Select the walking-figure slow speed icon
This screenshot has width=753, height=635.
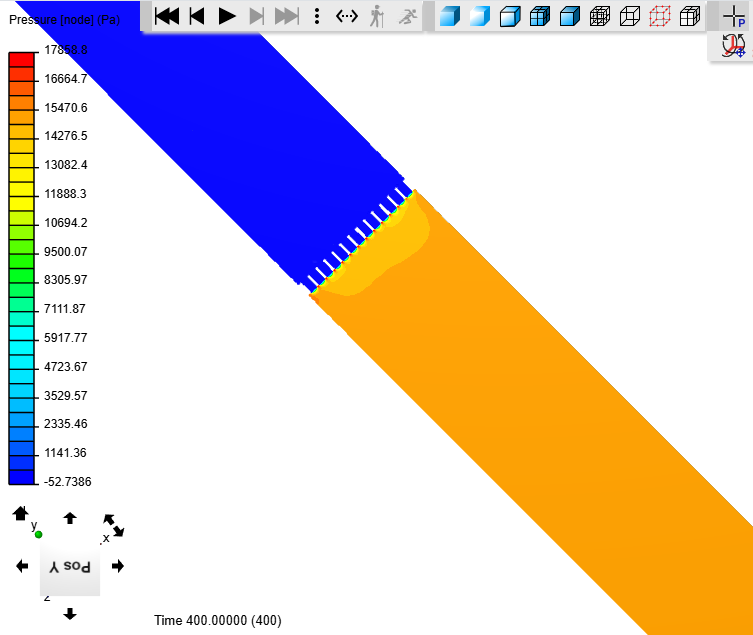tap(377, 16)
